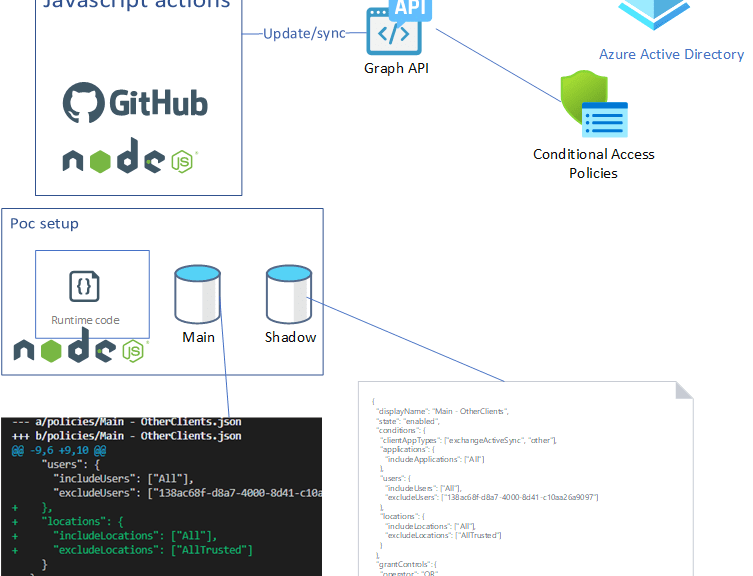The height and width of the screenshot is (576, 753).
Task: Click the Javascript actions heading
Action: pos(137,4)
